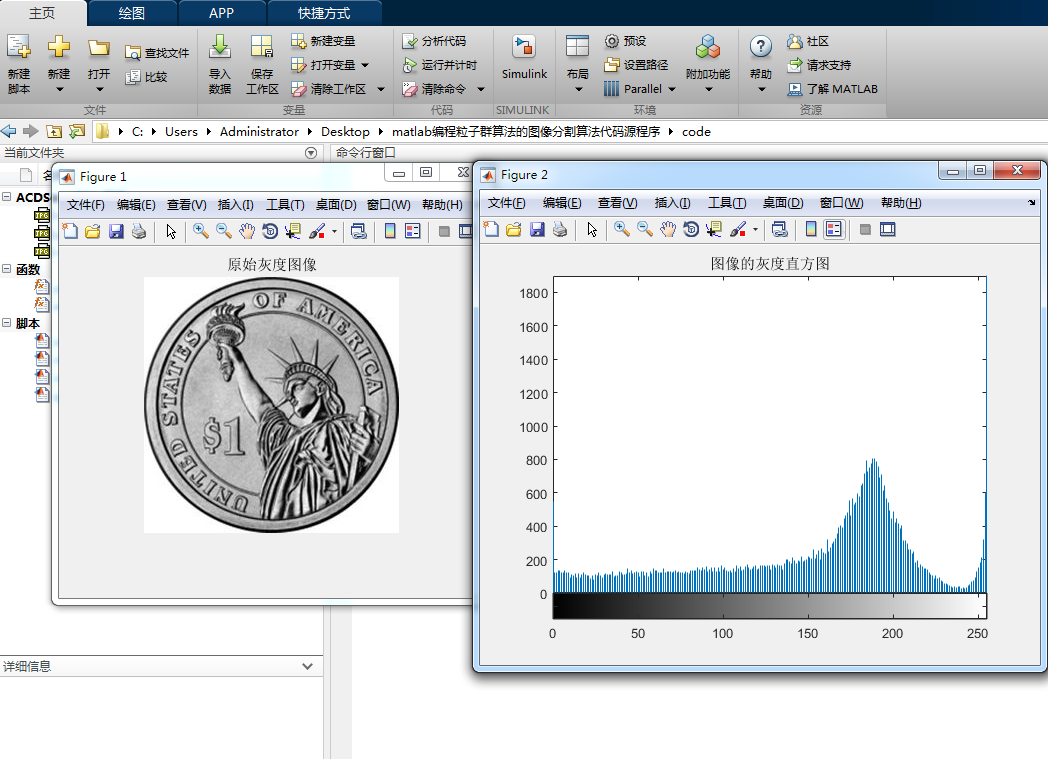Screen dimensions: 1048x759
Task: Enable Data Cursor tool in Figure 2
Action: pos(714,229)
